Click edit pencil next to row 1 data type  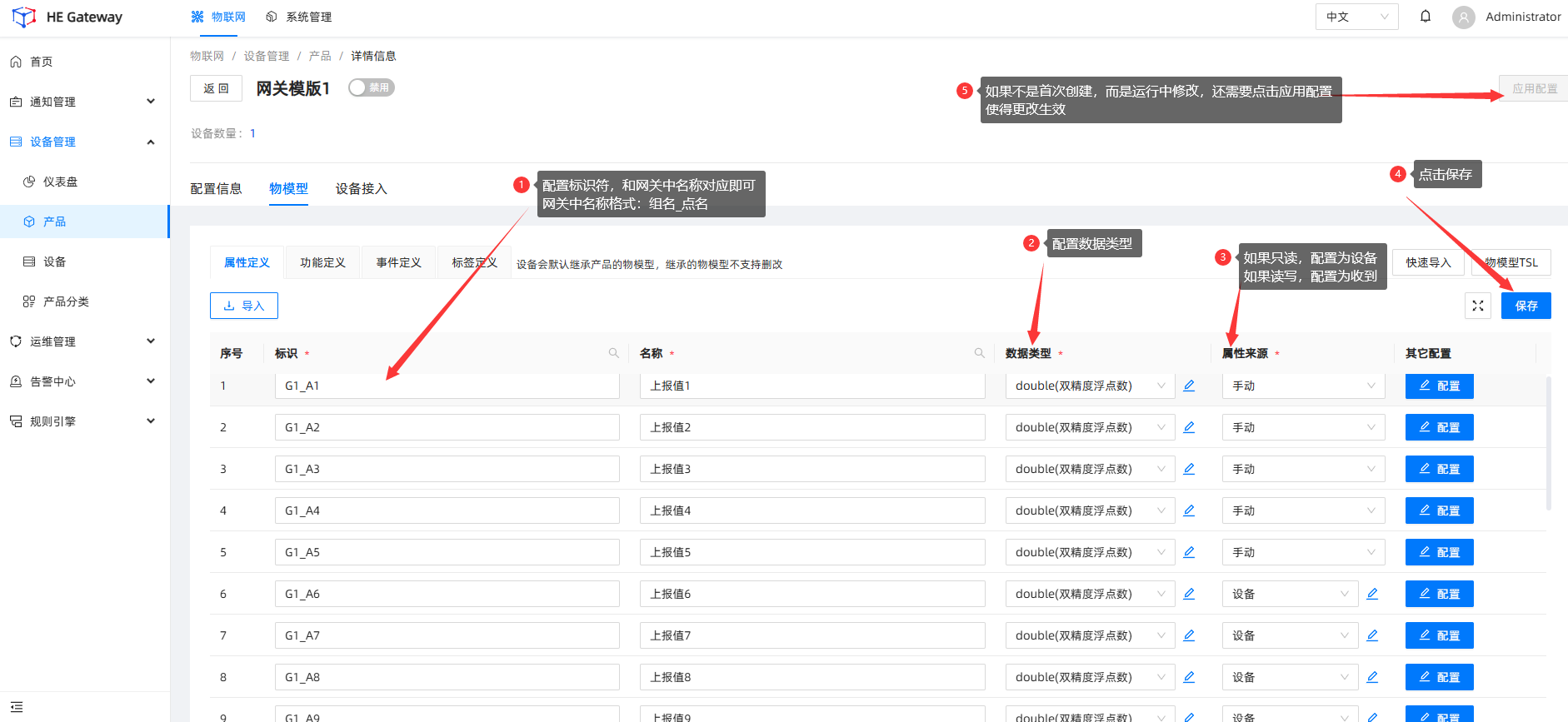(x=1189, y=386)
